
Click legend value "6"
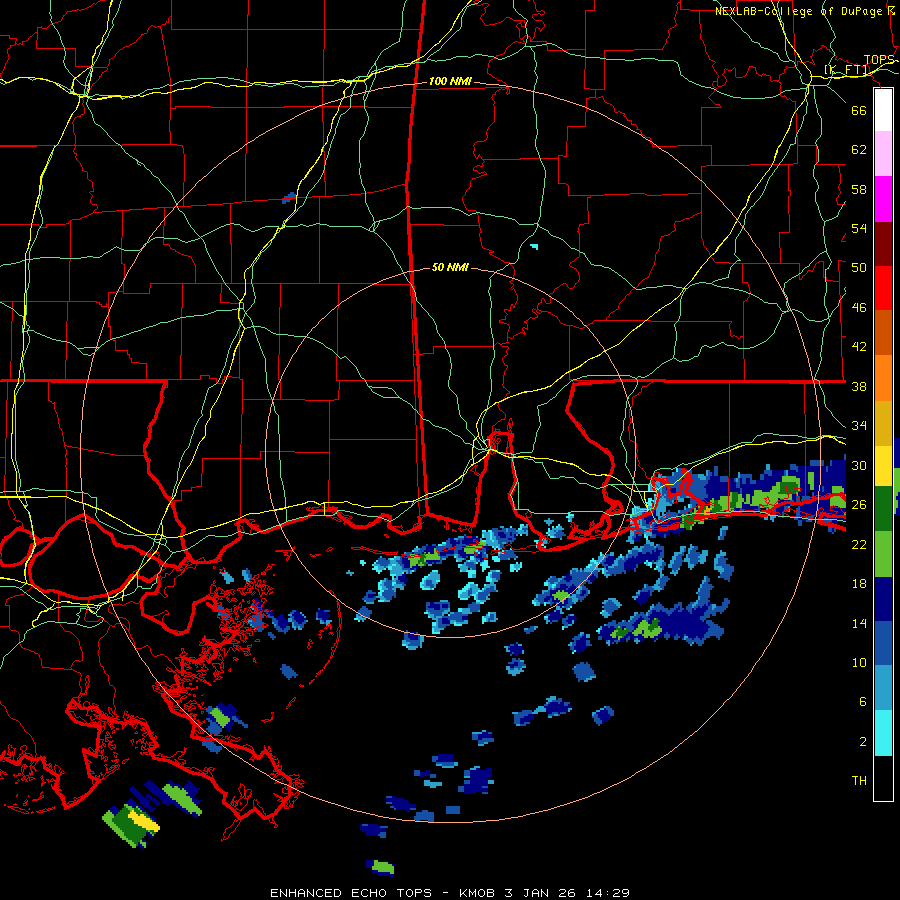(x=862, y=702)
